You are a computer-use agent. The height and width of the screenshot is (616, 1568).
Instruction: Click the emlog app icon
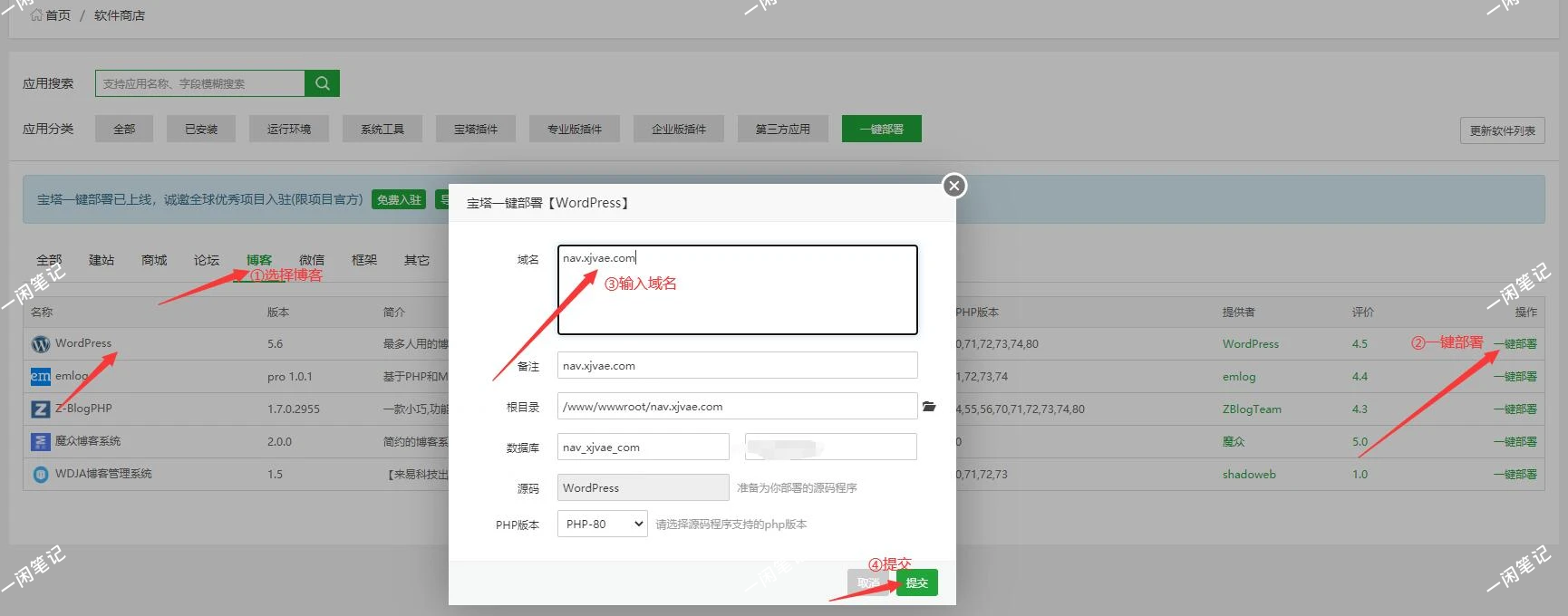coord(41,376)
